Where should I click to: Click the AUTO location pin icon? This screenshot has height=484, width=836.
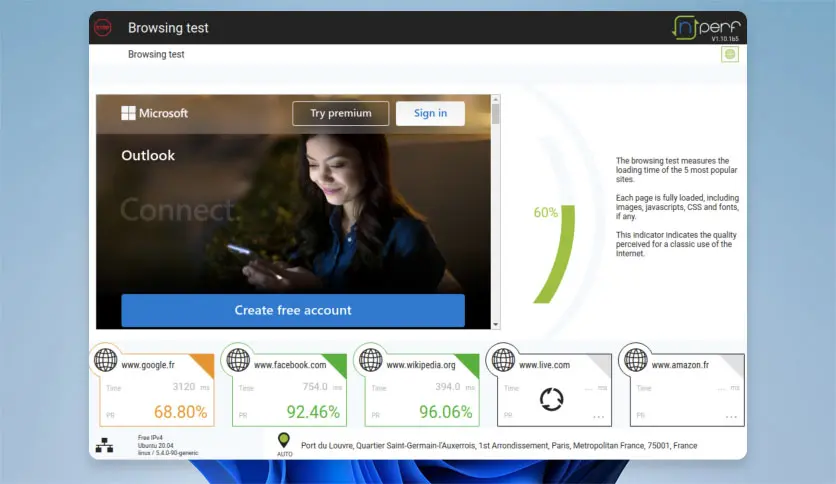tap(284, 440)
